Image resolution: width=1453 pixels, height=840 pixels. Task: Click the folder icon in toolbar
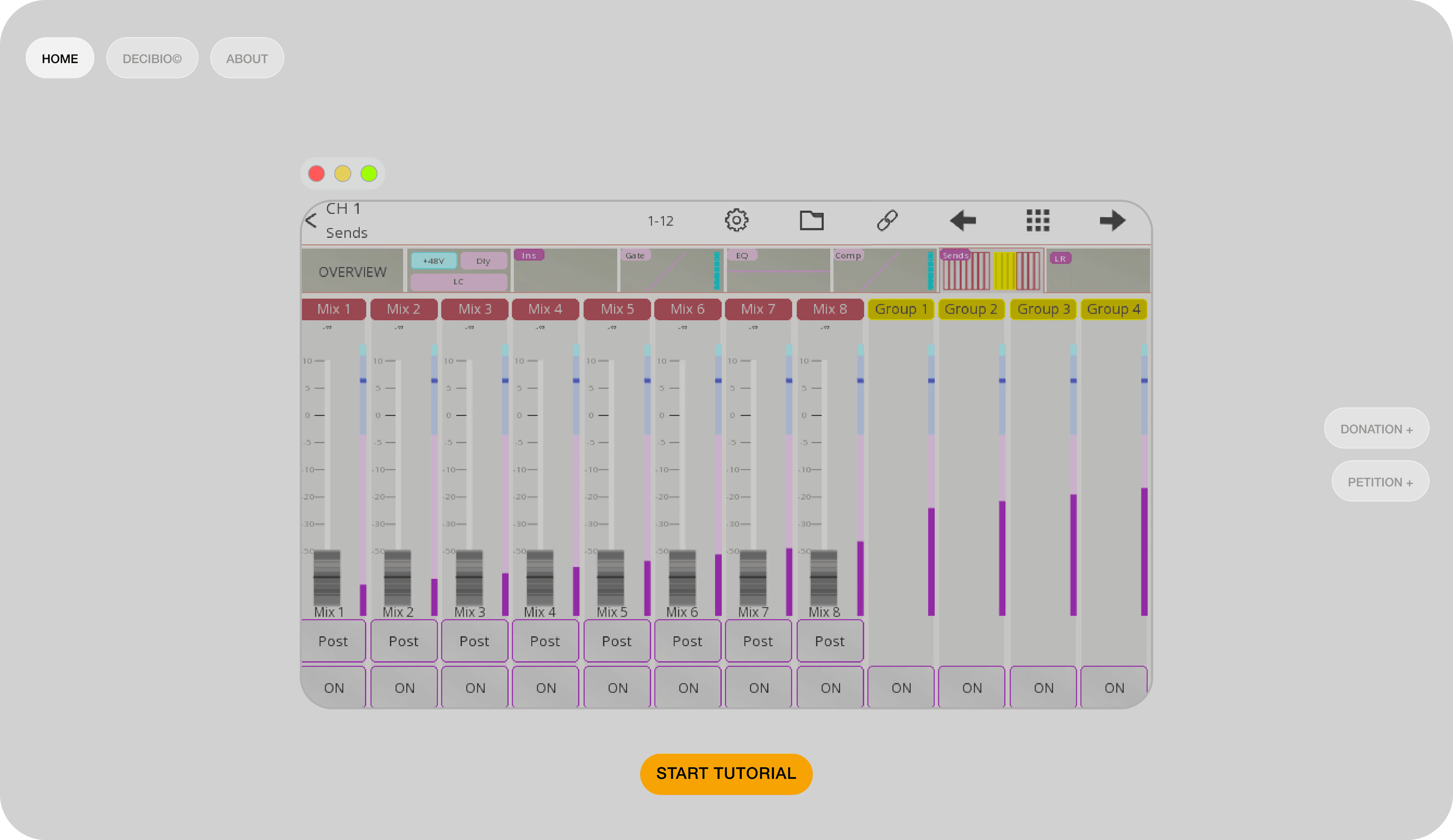(811, 220)
